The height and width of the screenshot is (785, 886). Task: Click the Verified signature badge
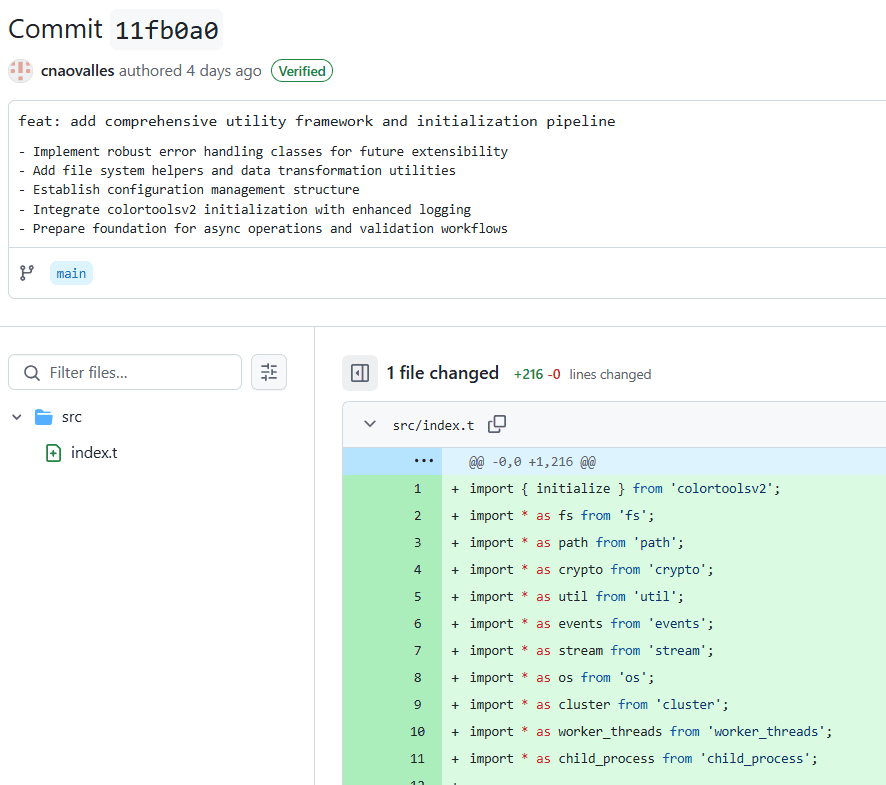click(x=302, y=71)
